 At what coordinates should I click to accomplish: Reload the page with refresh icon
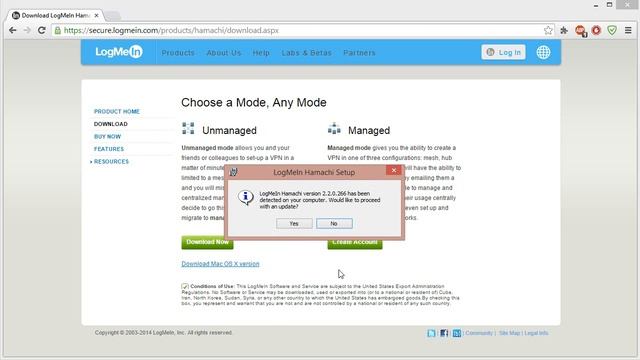point(42,30)
